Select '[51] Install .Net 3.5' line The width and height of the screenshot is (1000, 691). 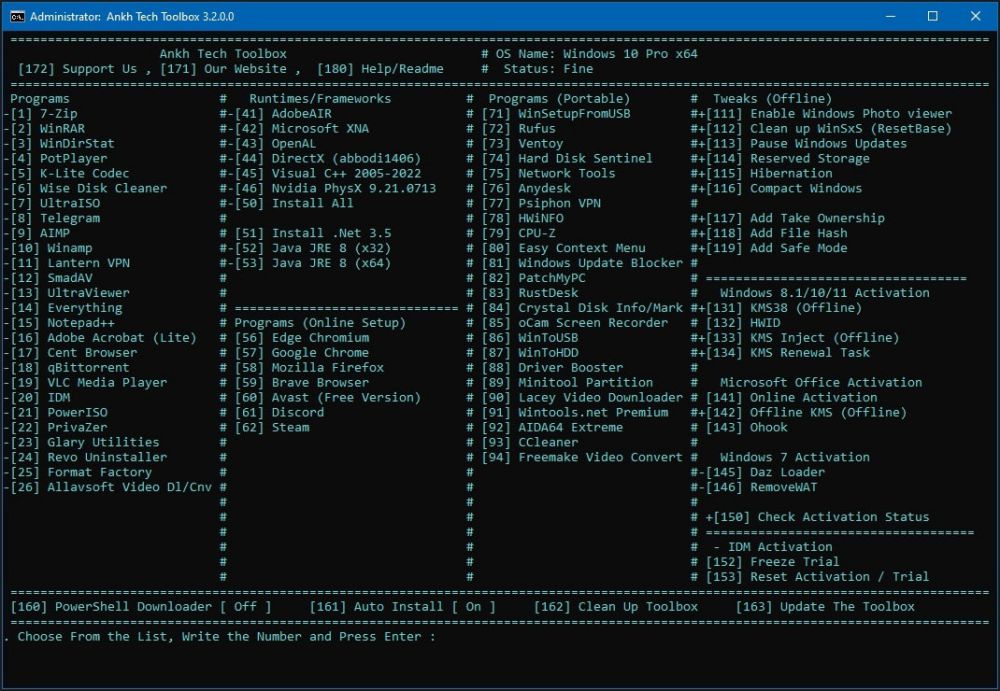[x=313, y=233]
